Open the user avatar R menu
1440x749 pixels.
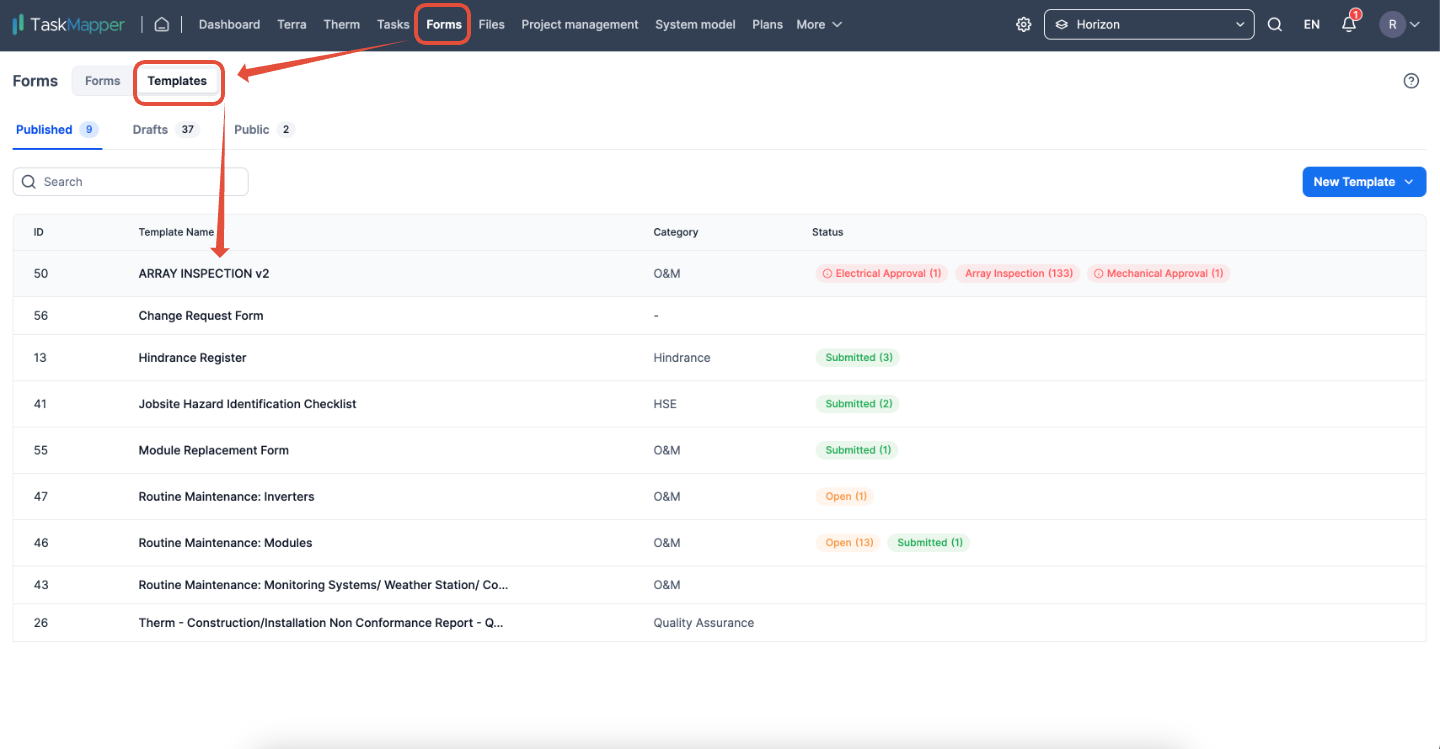coord(1400,24)
